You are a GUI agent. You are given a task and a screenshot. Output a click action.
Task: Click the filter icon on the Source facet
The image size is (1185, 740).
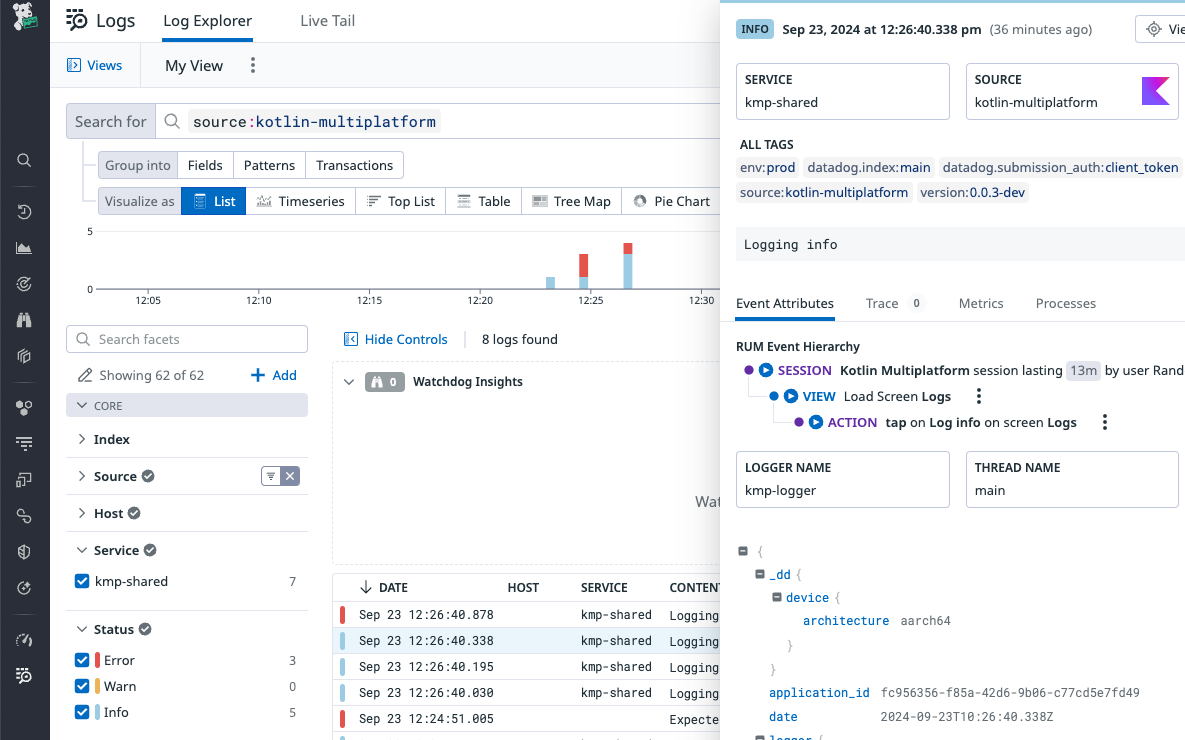click(x=269, y=475)
